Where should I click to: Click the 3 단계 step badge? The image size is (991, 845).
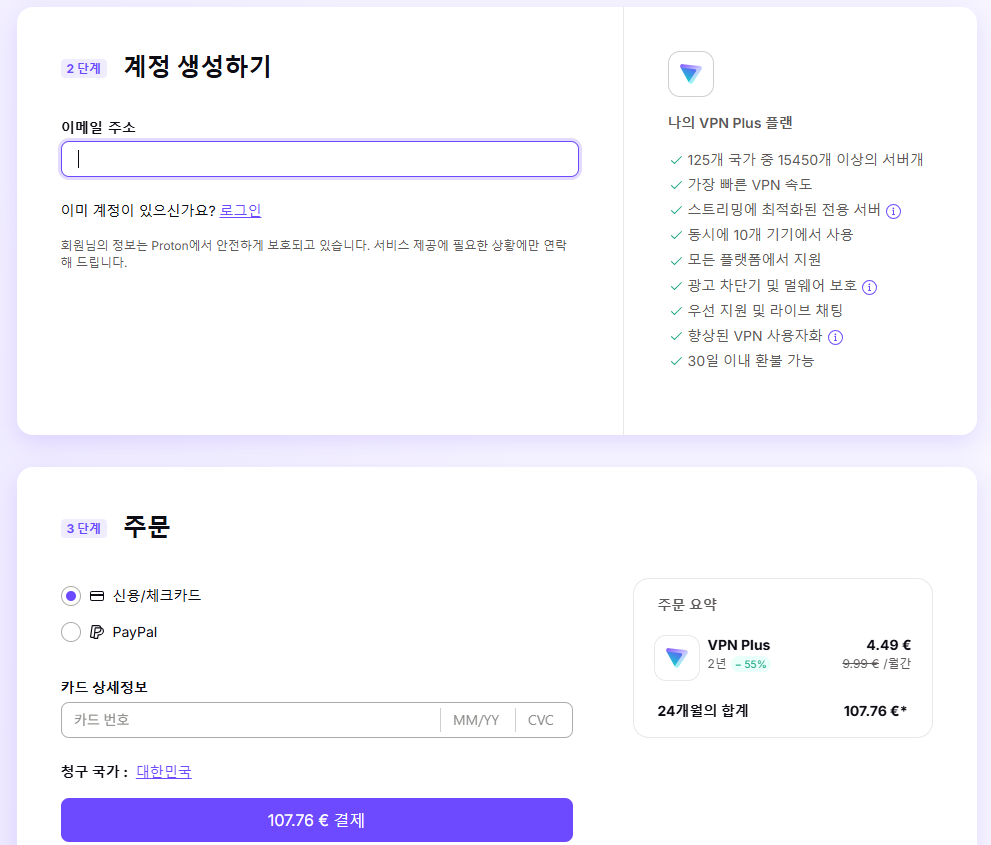tap(83, 528)
